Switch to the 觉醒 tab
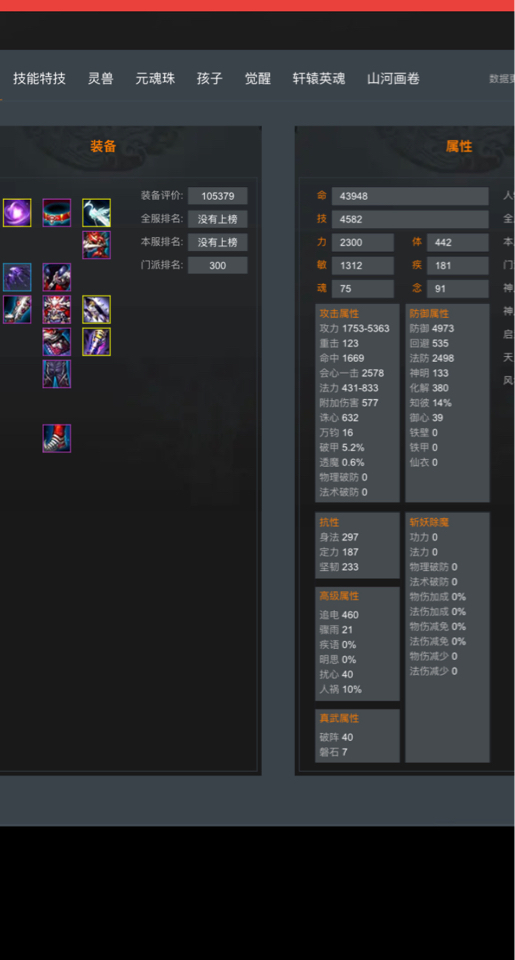 point(258,78)
